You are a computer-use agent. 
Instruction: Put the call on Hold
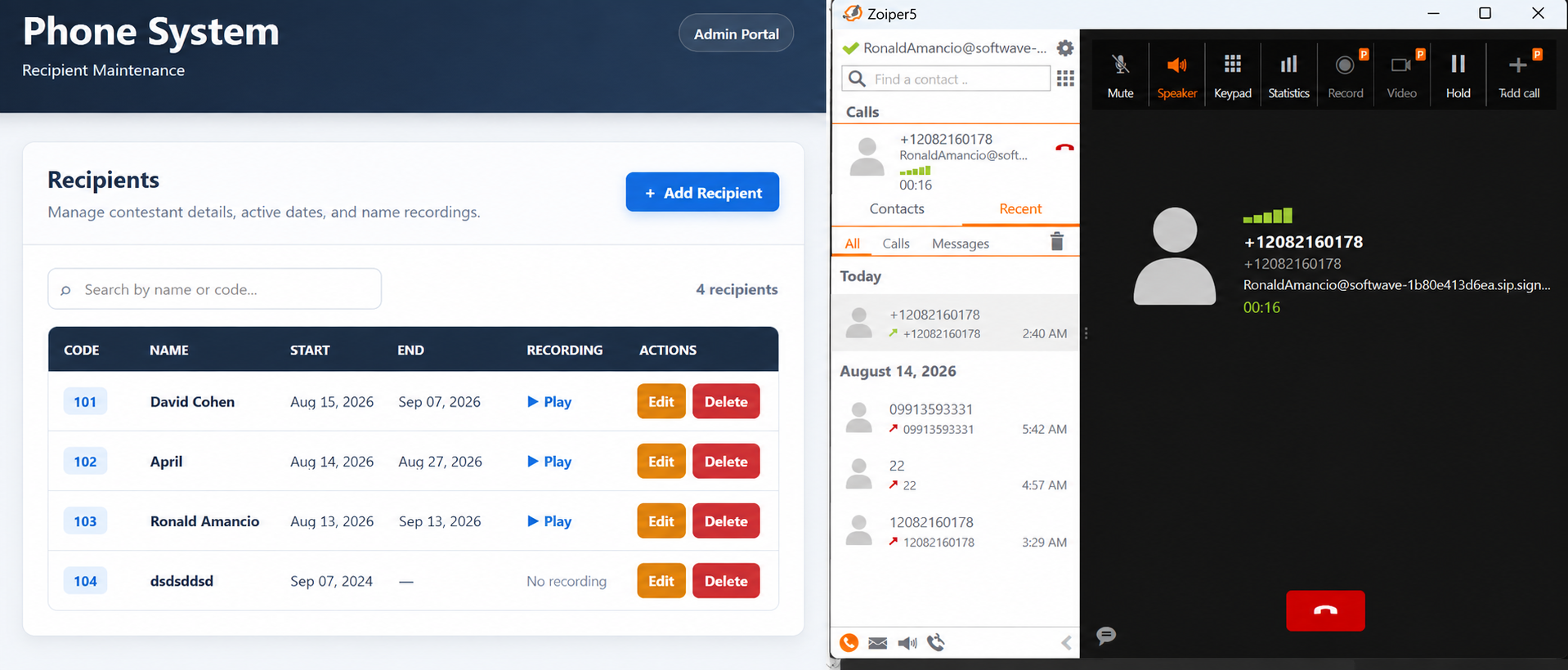1458,76
